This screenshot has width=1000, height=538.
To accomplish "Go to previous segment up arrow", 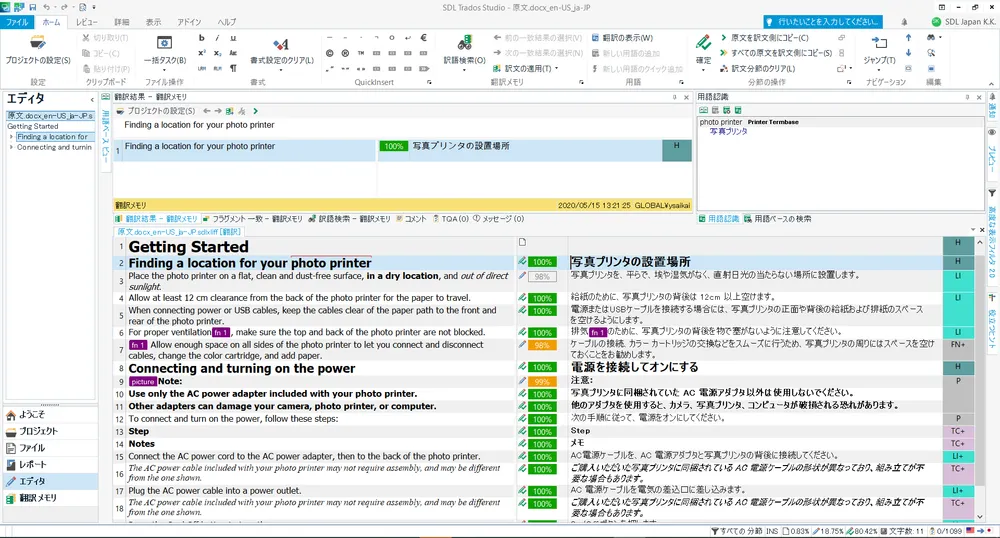I will coord(908,38).
